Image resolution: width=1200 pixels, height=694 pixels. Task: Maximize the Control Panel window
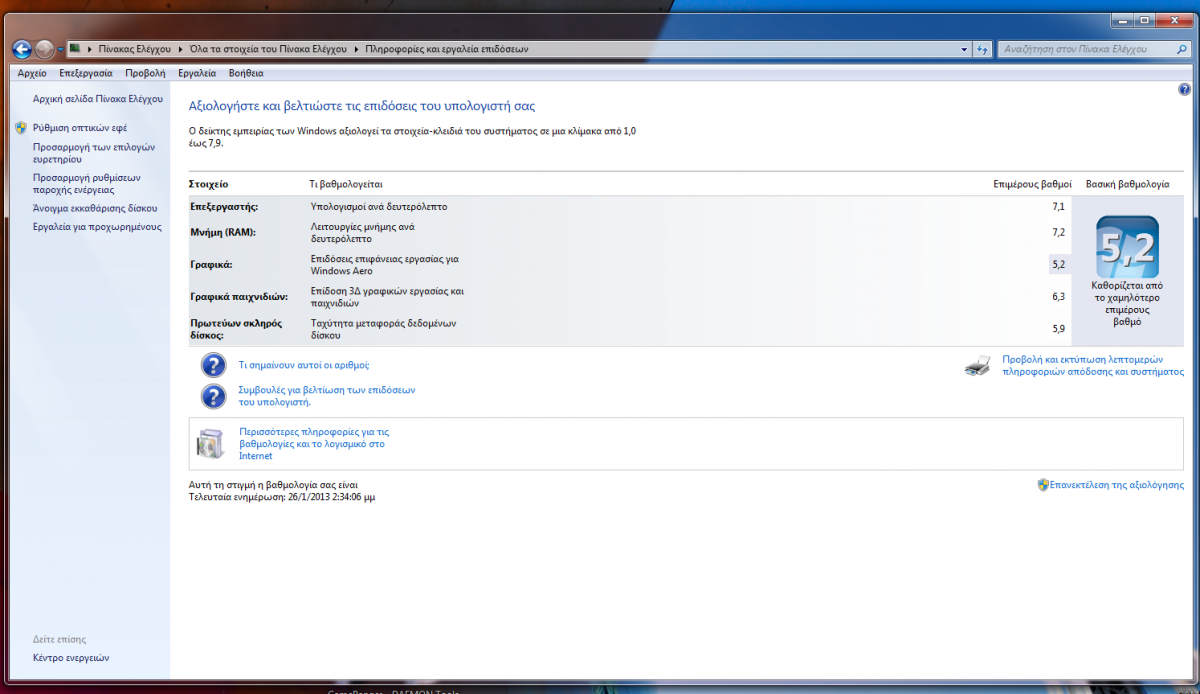[x=1145, y=20]
